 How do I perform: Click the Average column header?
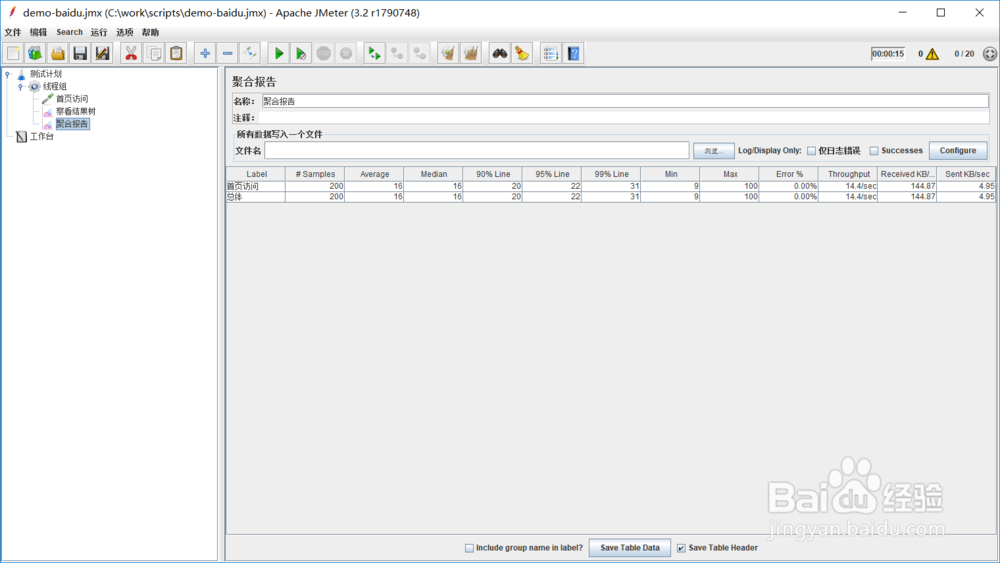click(x=374, y=174)
